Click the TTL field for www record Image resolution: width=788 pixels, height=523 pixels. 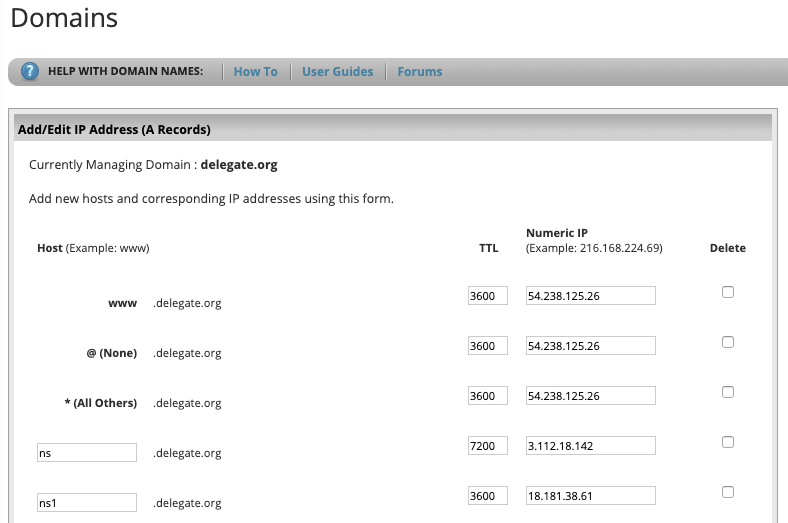[x=488, y=296]
